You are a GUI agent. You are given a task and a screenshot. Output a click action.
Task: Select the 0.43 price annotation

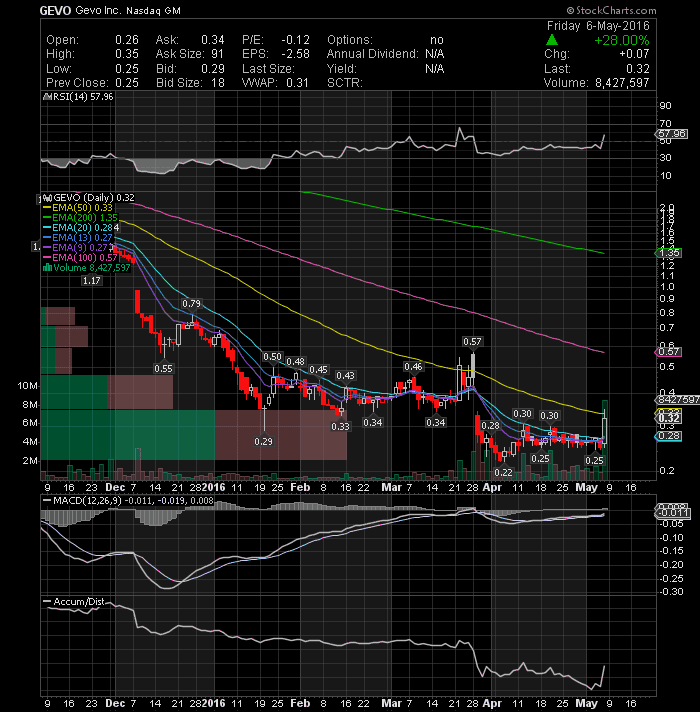(345, 376)
